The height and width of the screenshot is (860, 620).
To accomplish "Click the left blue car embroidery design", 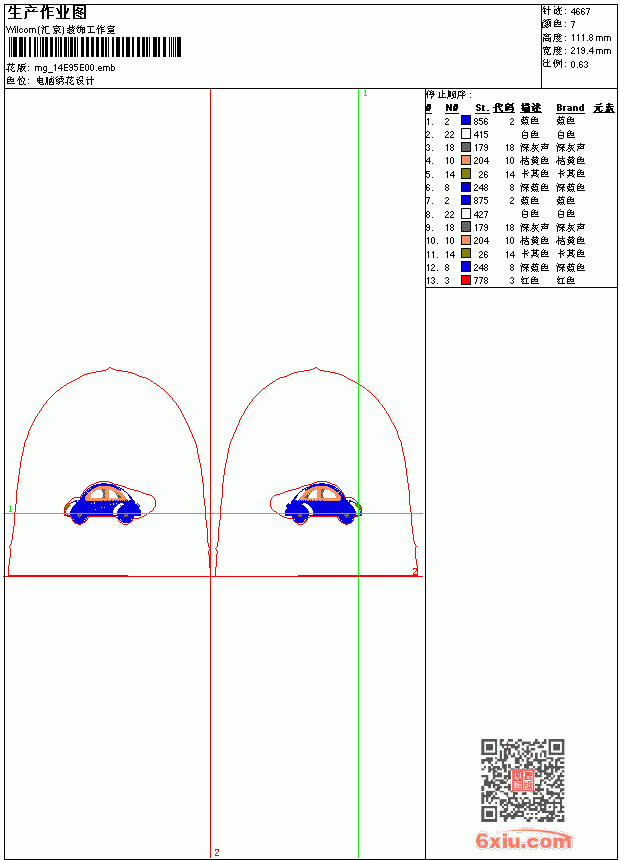I will [x=102, y=503].
